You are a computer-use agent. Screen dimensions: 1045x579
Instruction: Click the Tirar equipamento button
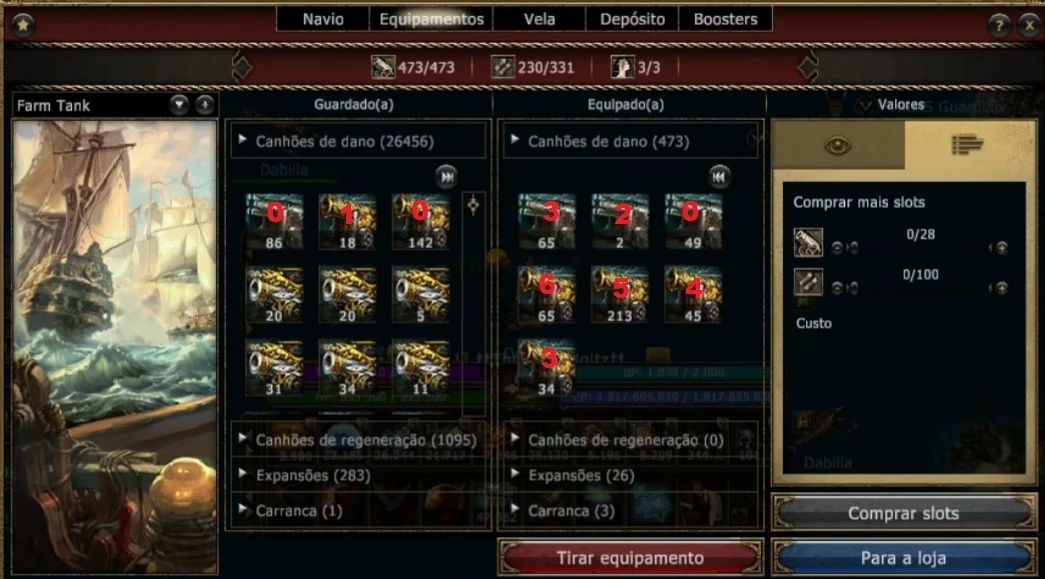630,558
